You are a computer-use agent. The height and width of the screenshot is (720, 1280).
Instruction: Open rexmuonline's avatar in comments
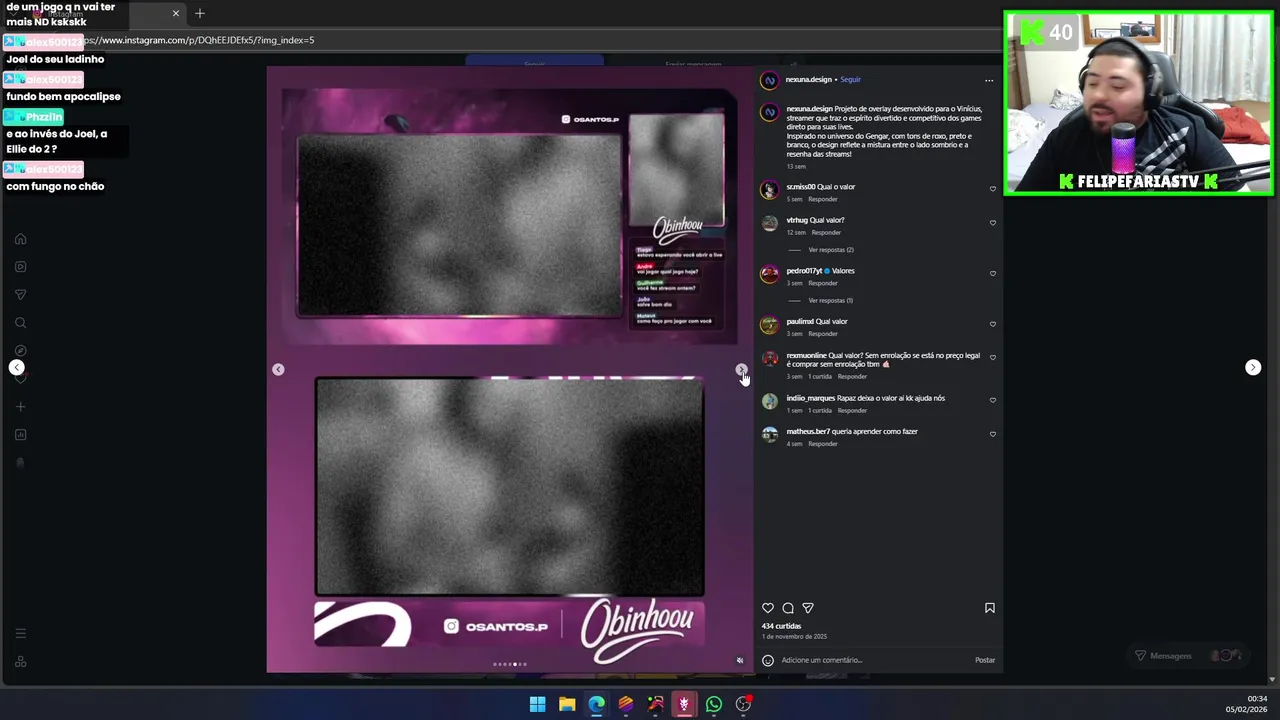click(x=769, y=358)
